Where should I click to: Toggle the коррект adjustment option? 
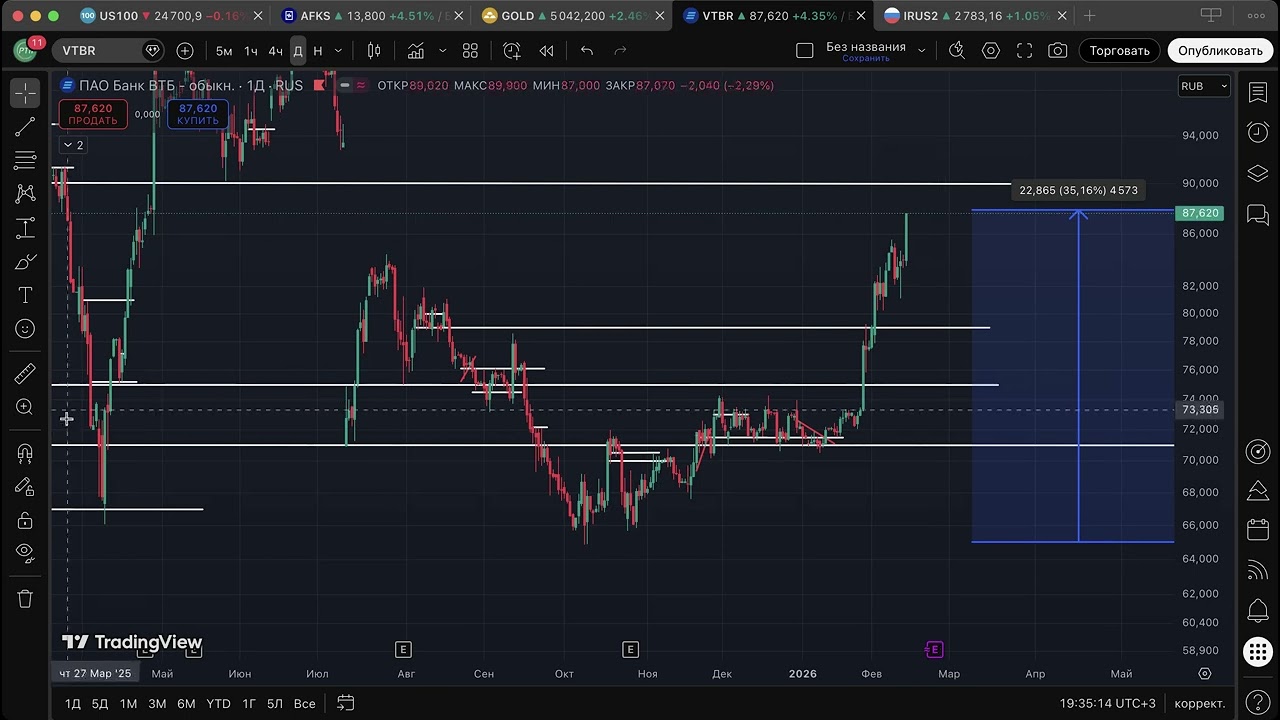coord(1199,703)
